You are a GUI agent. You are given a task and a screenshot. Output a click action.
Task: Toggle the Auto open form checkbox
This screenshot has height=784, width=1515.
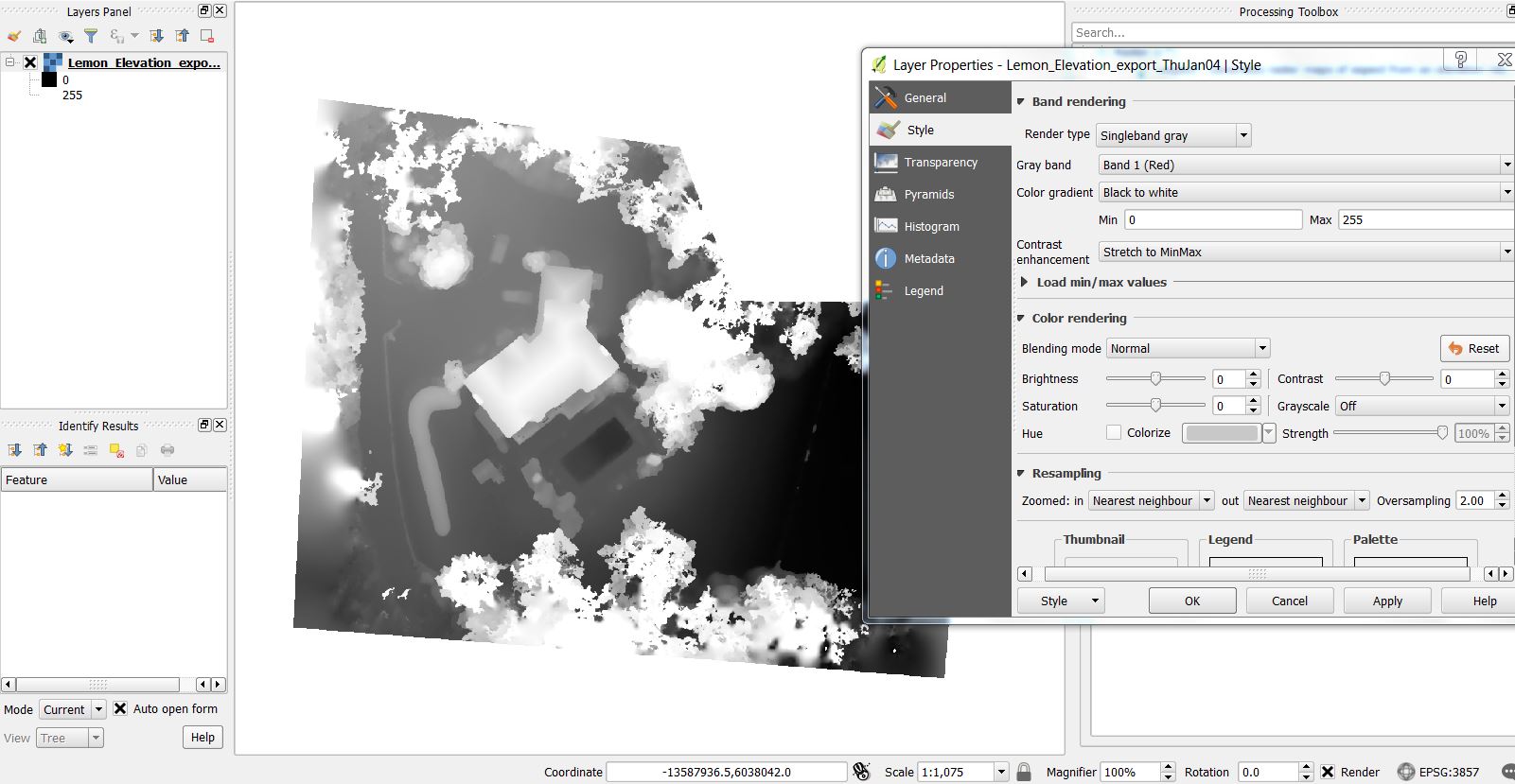pos(120,708)
